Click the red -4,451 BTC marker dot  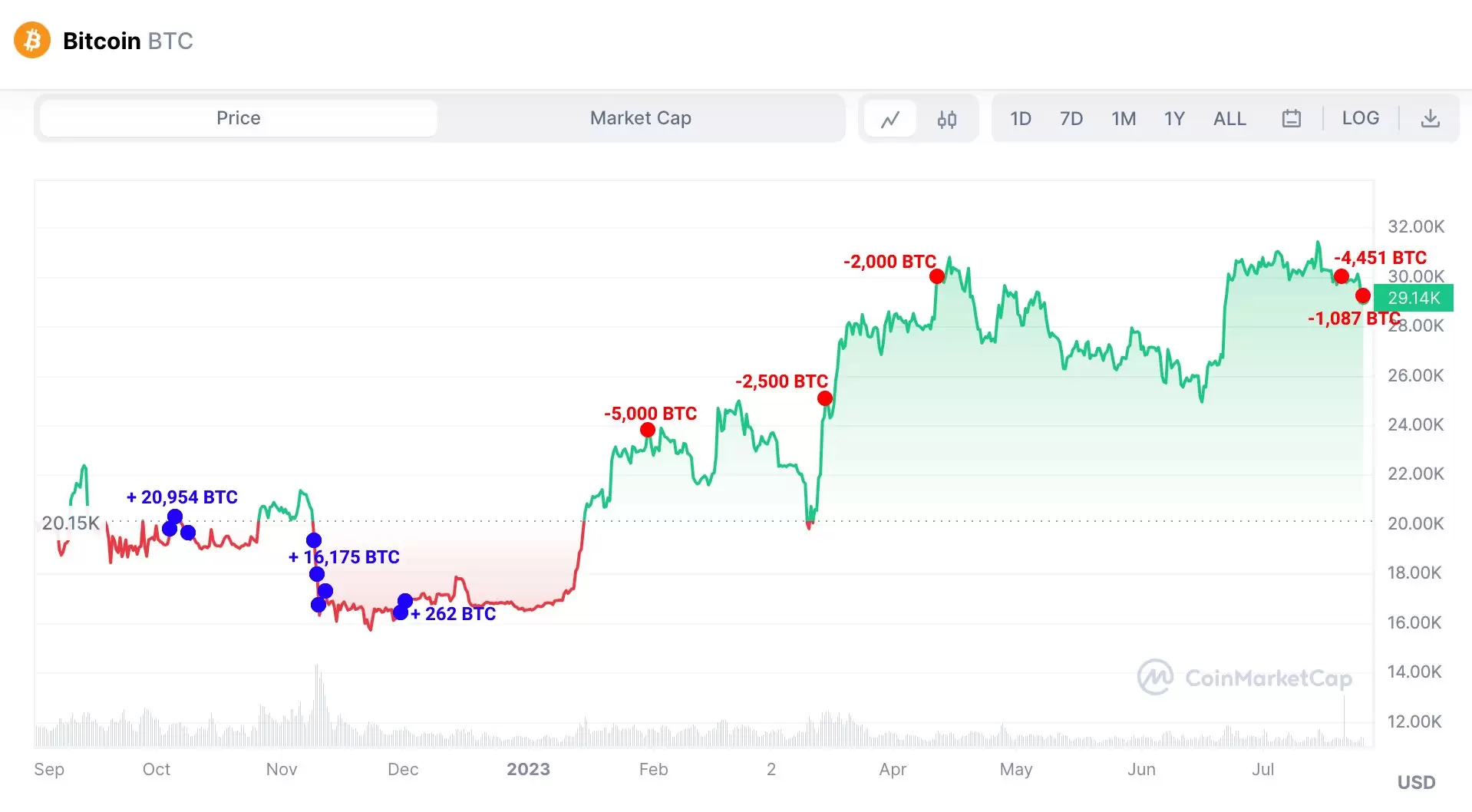click(1342, 276)
